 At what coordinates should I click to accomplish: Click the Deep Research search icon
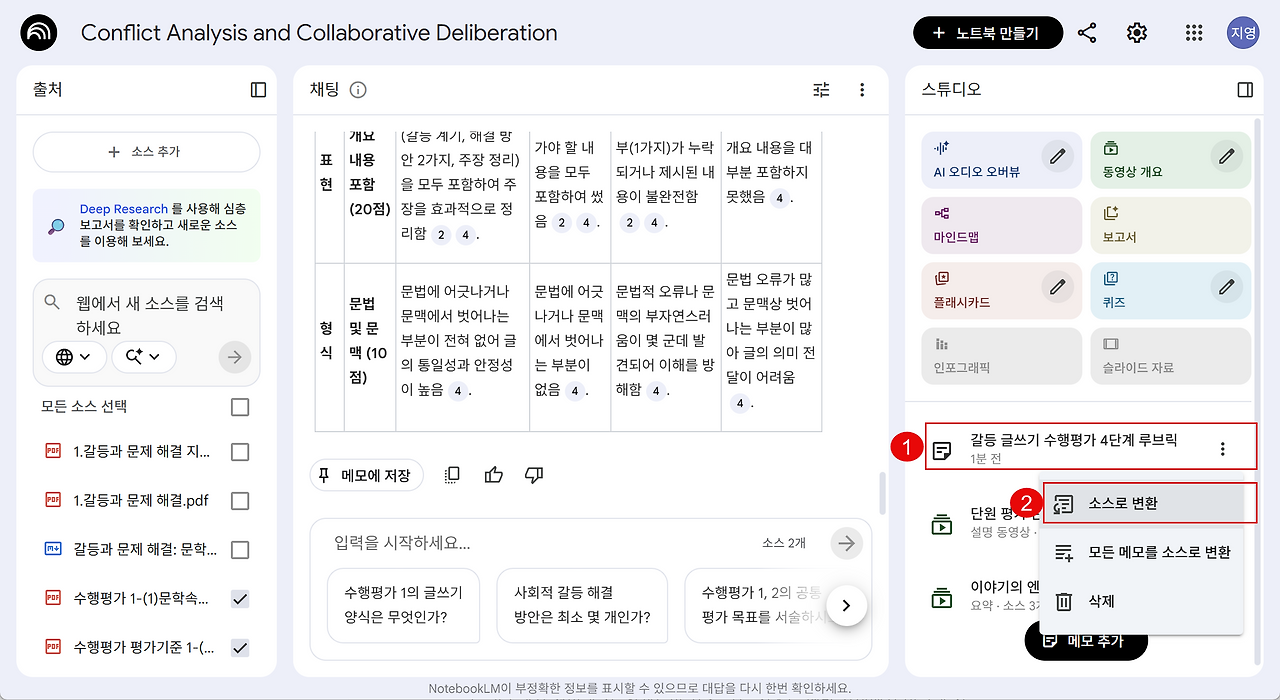coord(56,226)
